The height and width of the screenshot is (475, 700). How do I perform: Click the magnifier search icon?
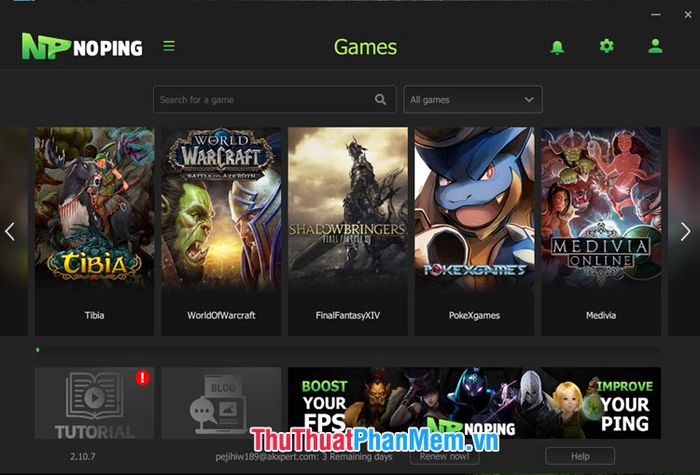(380, 99)
